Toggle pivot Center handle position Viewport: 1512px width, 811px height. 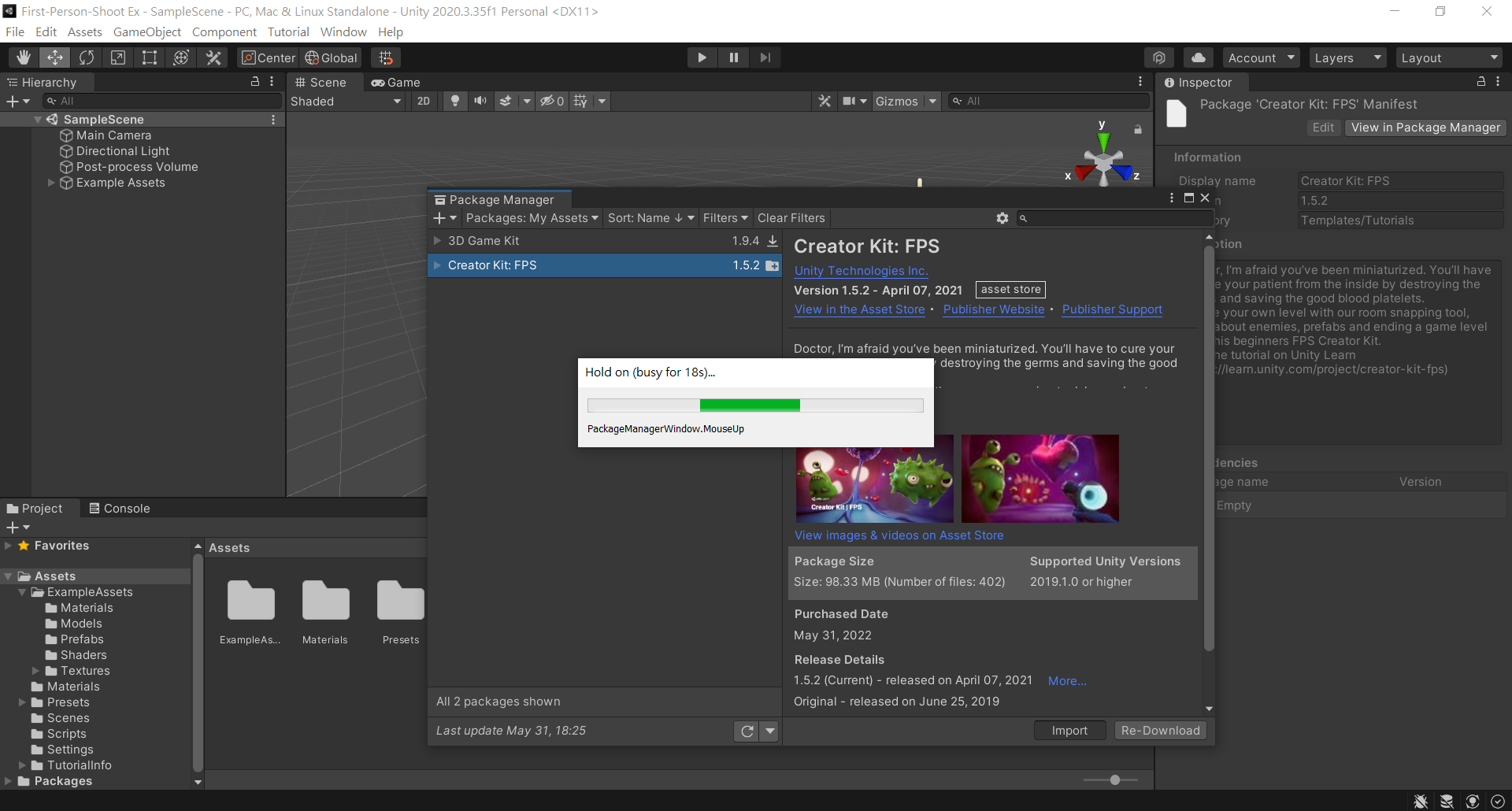click(x=269, y=57)
